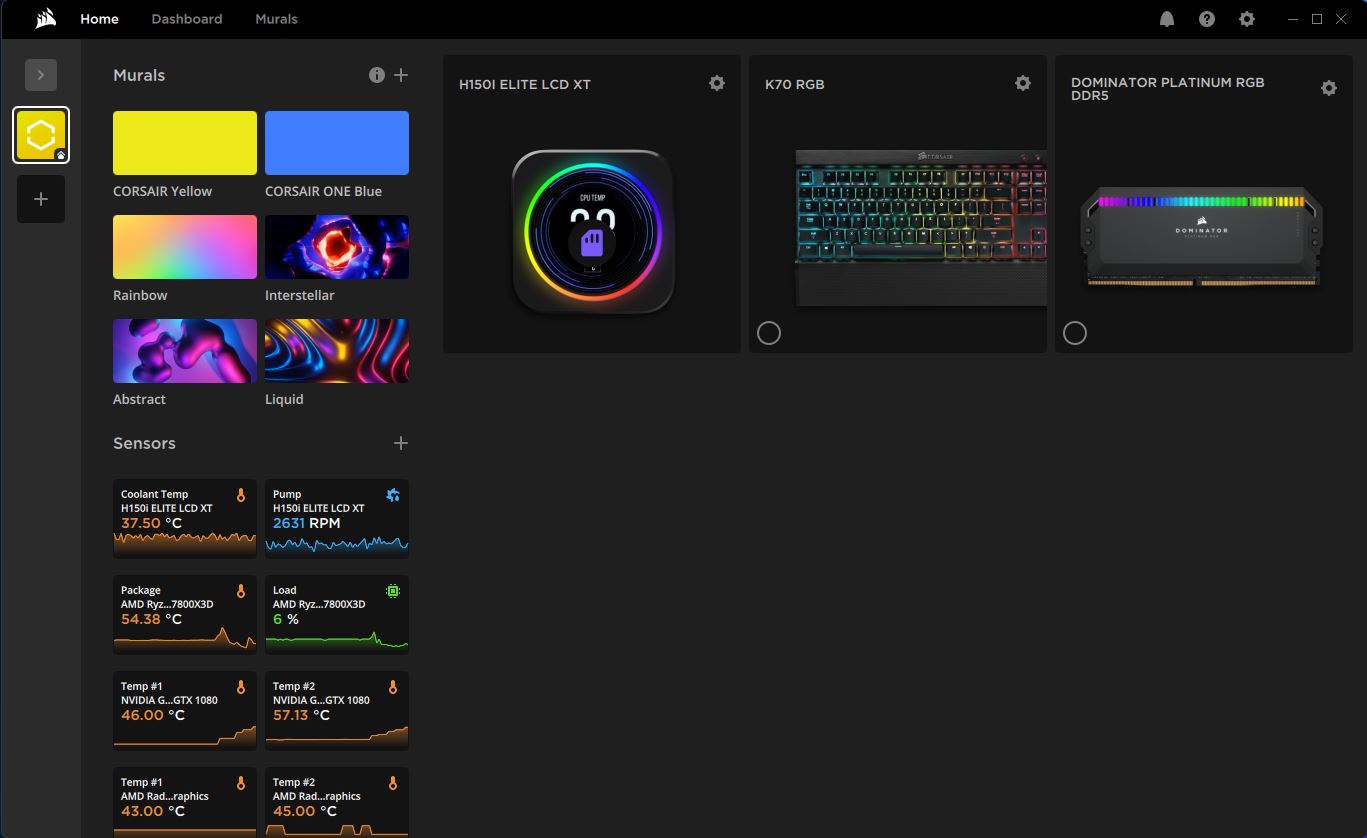Open NVIDIA Temp #2 57.13 °C sensor graph
Viewport: 1367px width, 838px height.
coord(337,736)
